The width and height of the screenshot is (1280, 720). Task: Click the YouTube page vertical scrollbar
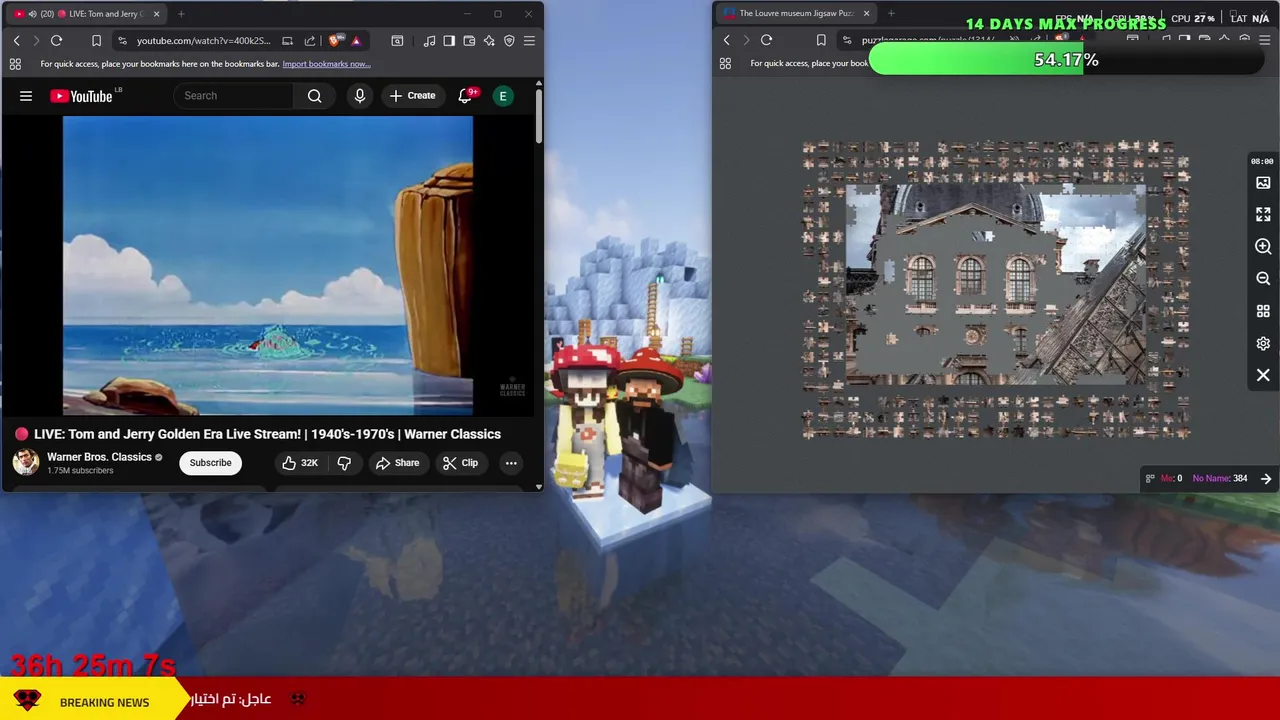539,115
